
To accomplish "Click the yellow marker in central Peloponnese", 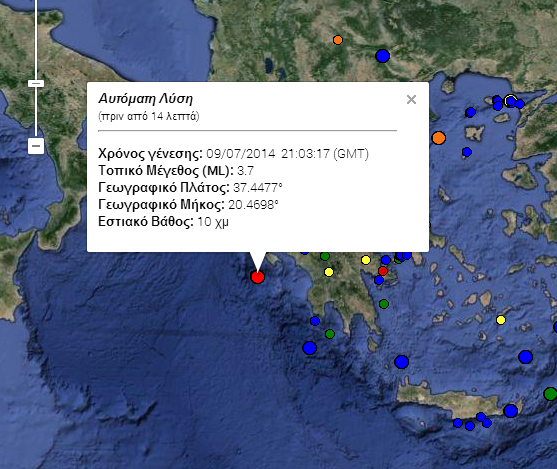I will pyautogui.click(x=329, y=272).
